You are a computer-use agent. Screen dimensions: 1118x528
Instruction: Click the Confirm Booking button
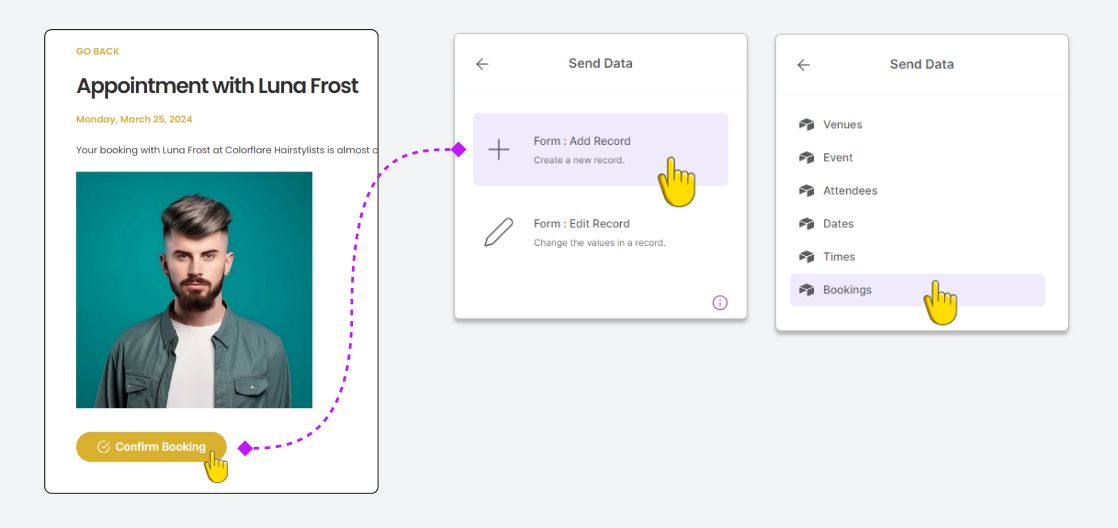(x=151, y=447)
